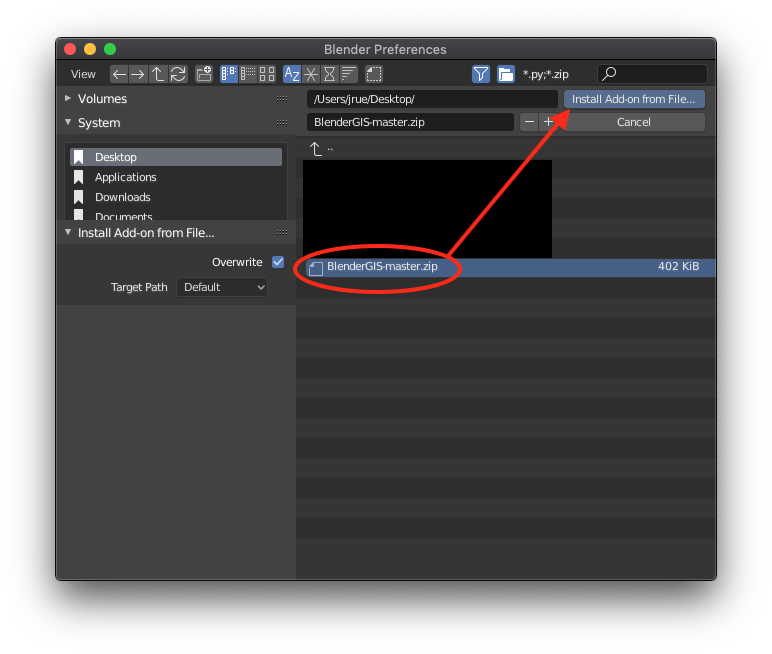Click the BlenderGIS-master.zip filename field
This screenshot has height=654, width=772.
click(410, 122)
